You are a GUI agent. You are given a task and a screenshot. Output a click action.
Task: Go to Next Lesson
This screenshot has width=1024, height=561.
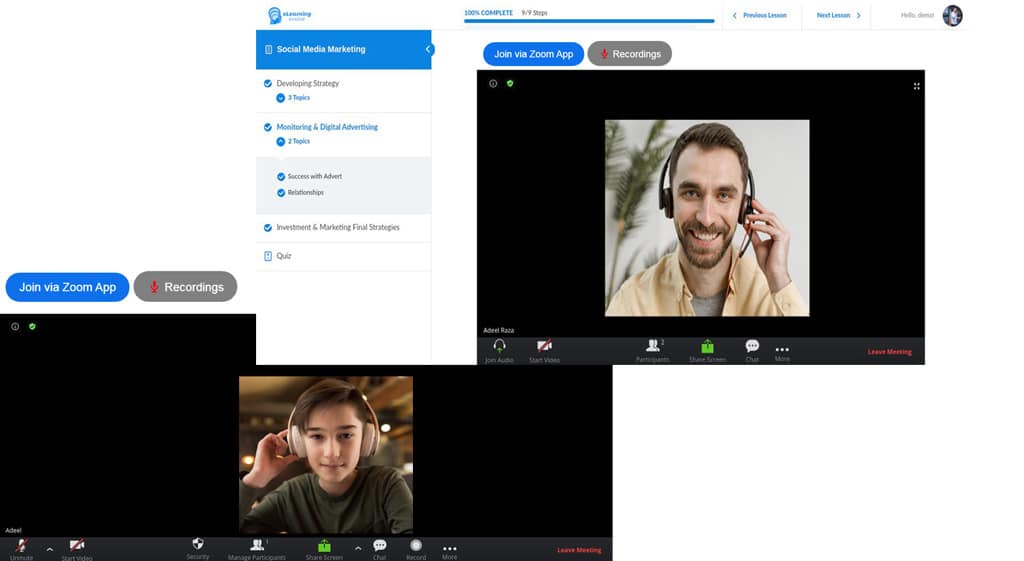838,15
